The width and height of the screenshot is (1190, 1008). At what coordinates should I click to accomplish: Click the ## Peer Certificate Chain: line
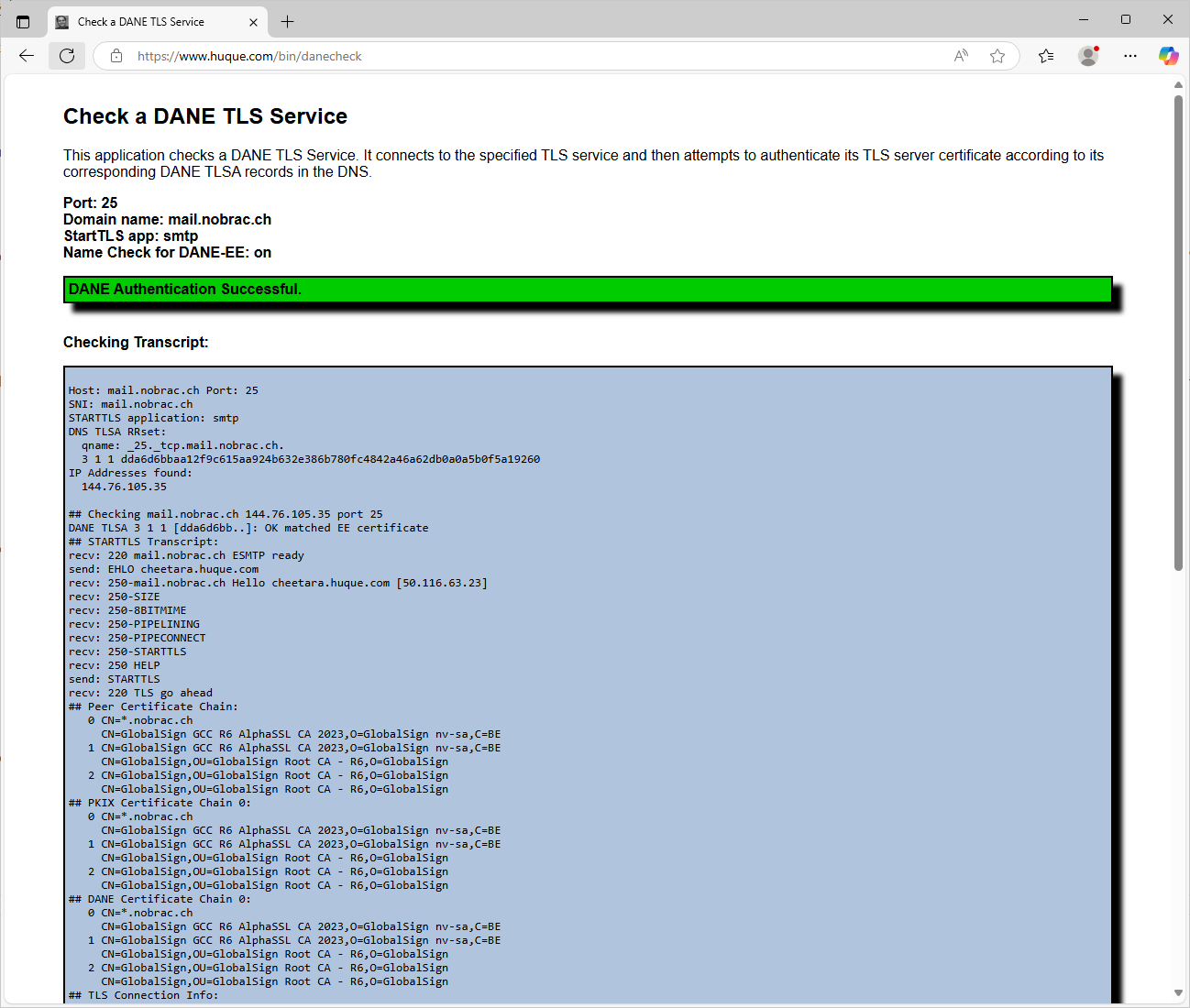153,707
